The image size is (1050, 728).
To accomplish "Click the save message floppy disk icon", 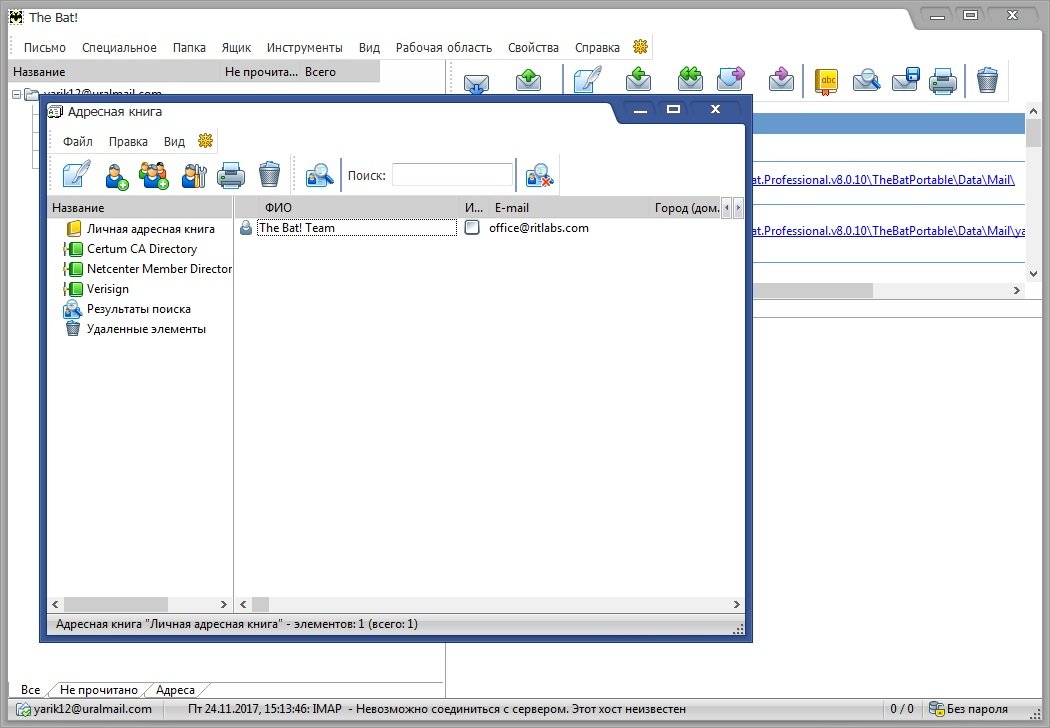I will [905, 81].
